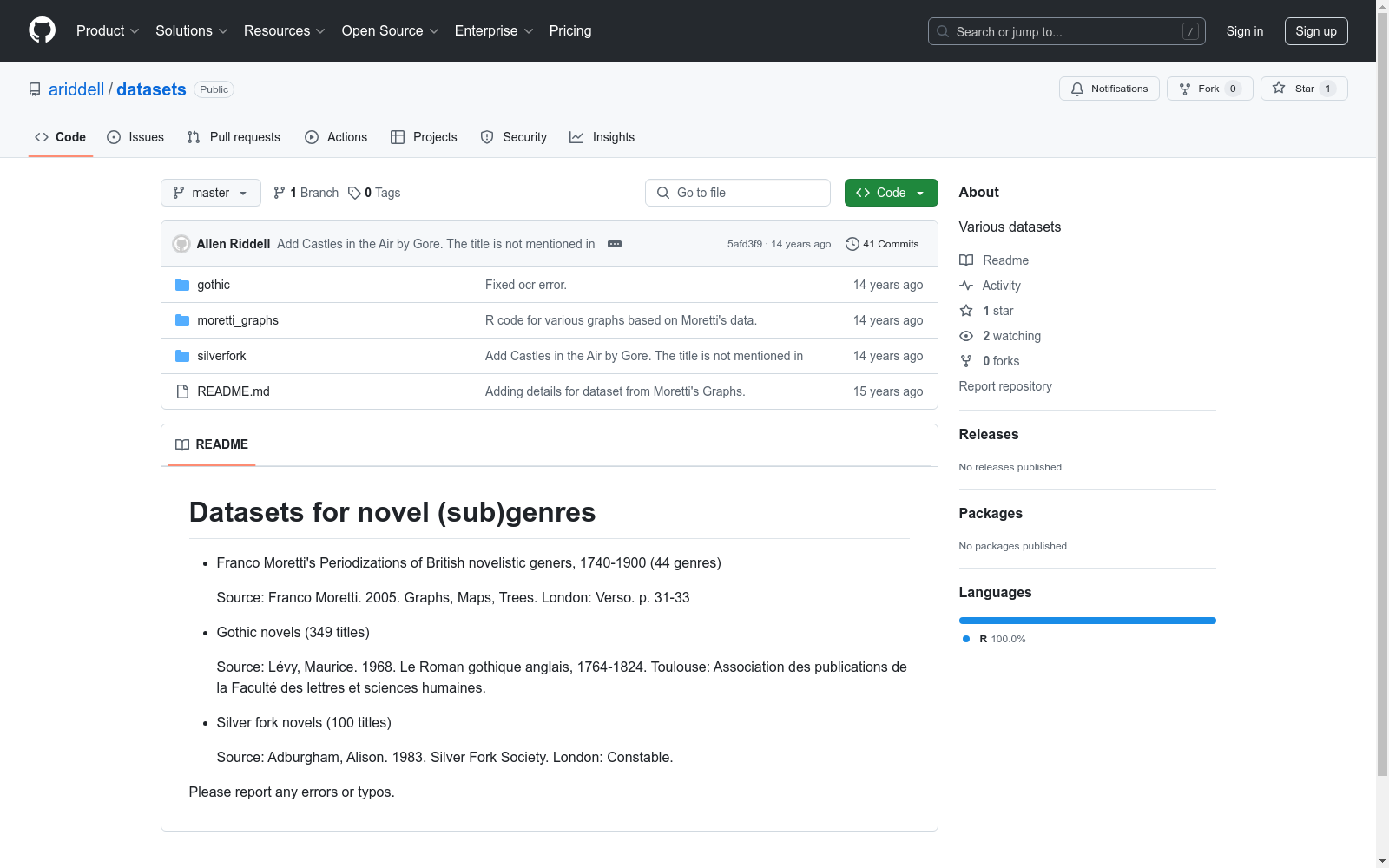The image size is (1389, 868).
Task: Open the Product menu
Action: [108, 30]
